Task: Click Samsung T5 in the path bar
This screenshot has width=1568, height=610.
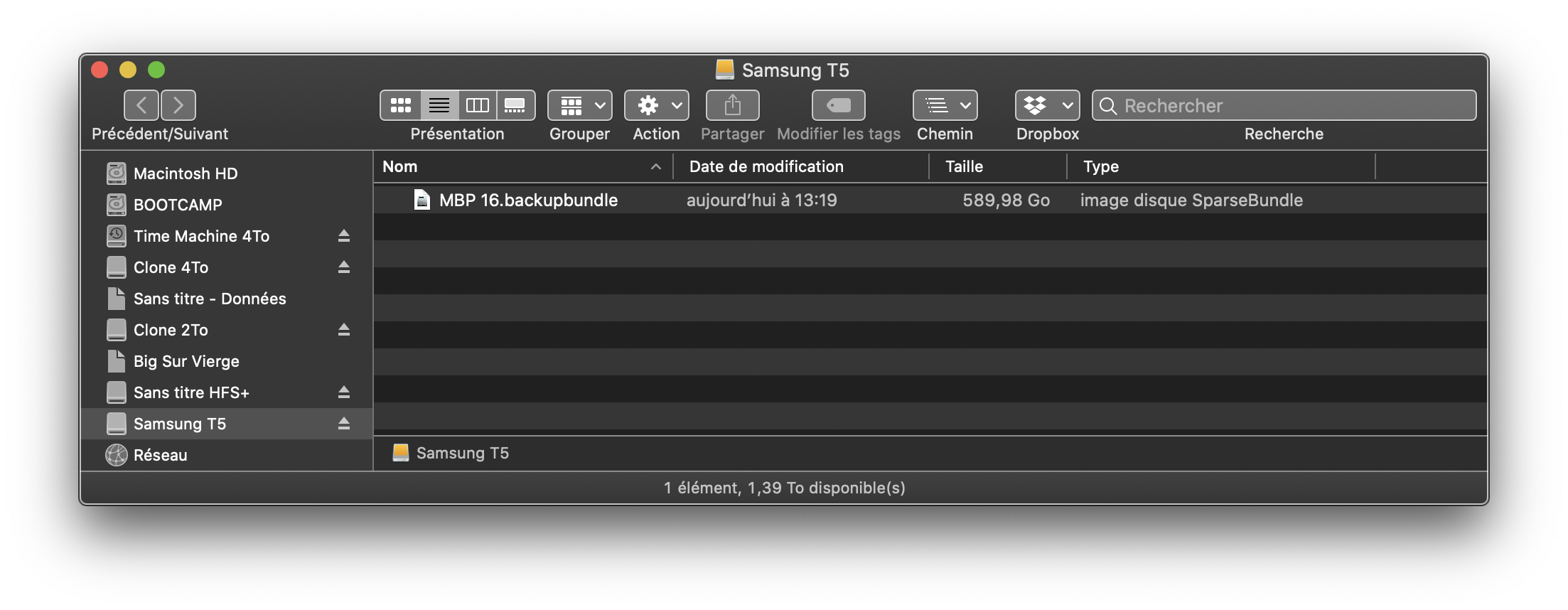Action: 451,453
